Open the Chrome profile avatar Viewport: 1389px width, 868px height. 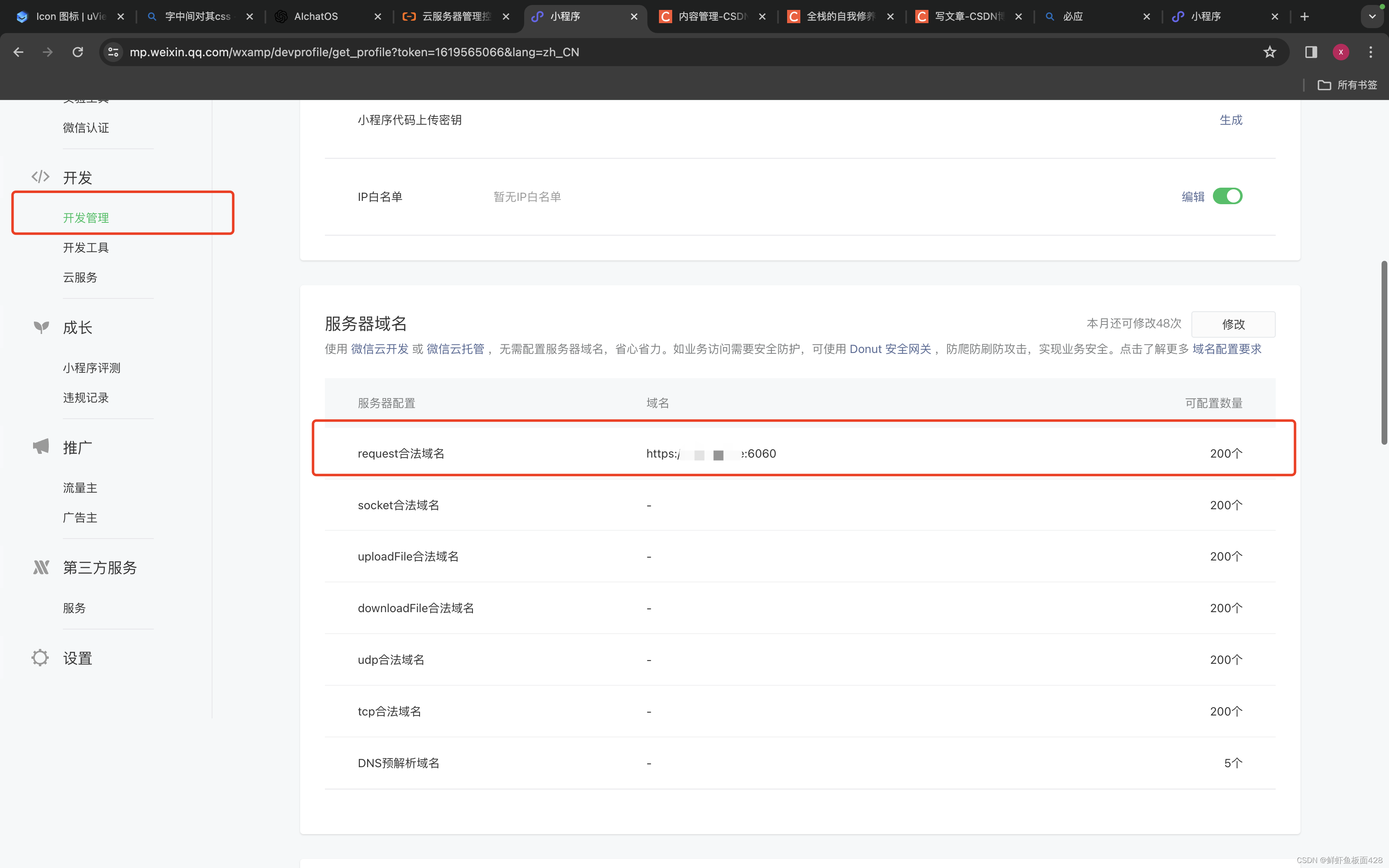pos(1341,52)
